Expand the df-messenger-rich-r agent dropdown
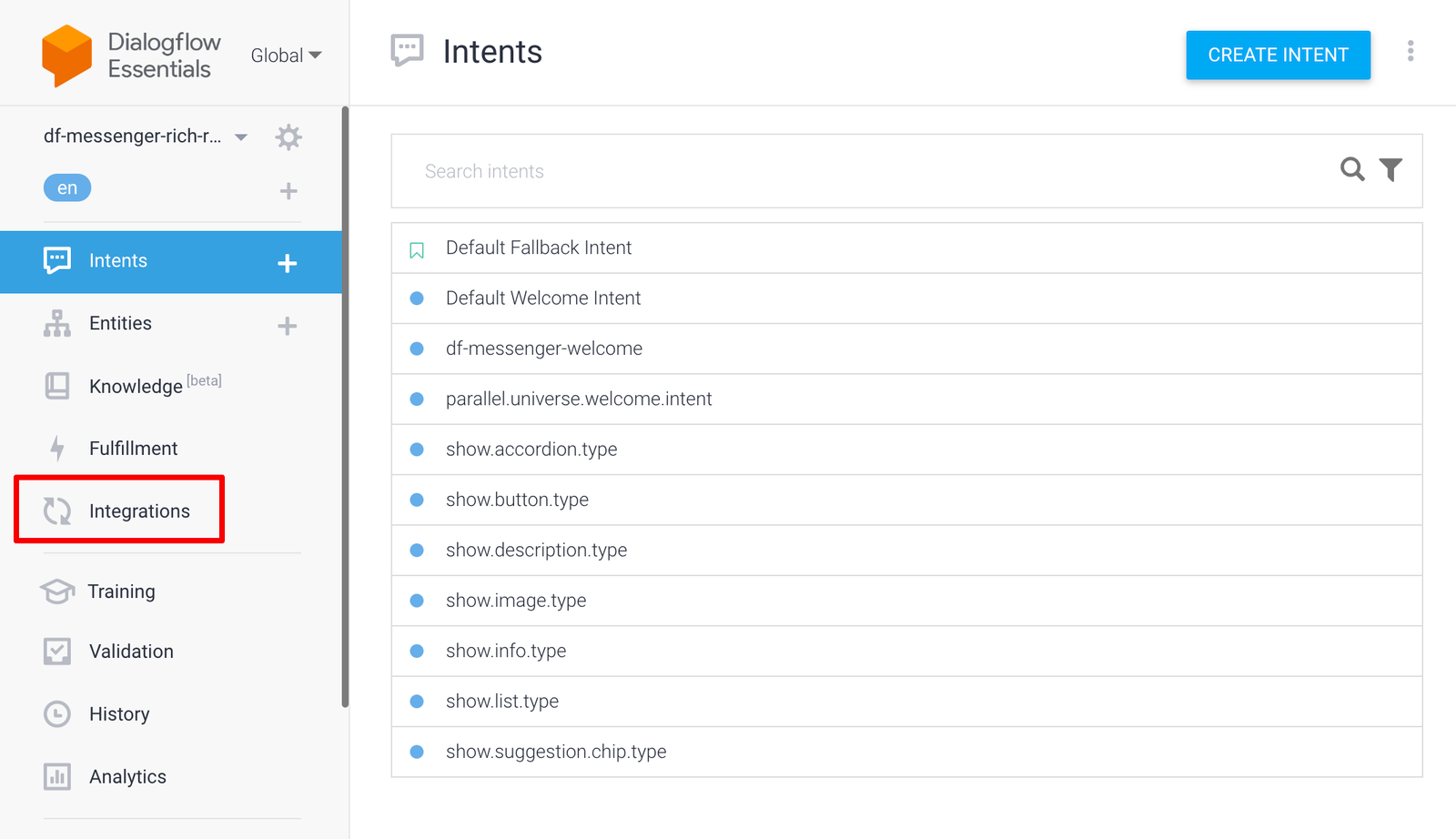 (x=240, y=136)
